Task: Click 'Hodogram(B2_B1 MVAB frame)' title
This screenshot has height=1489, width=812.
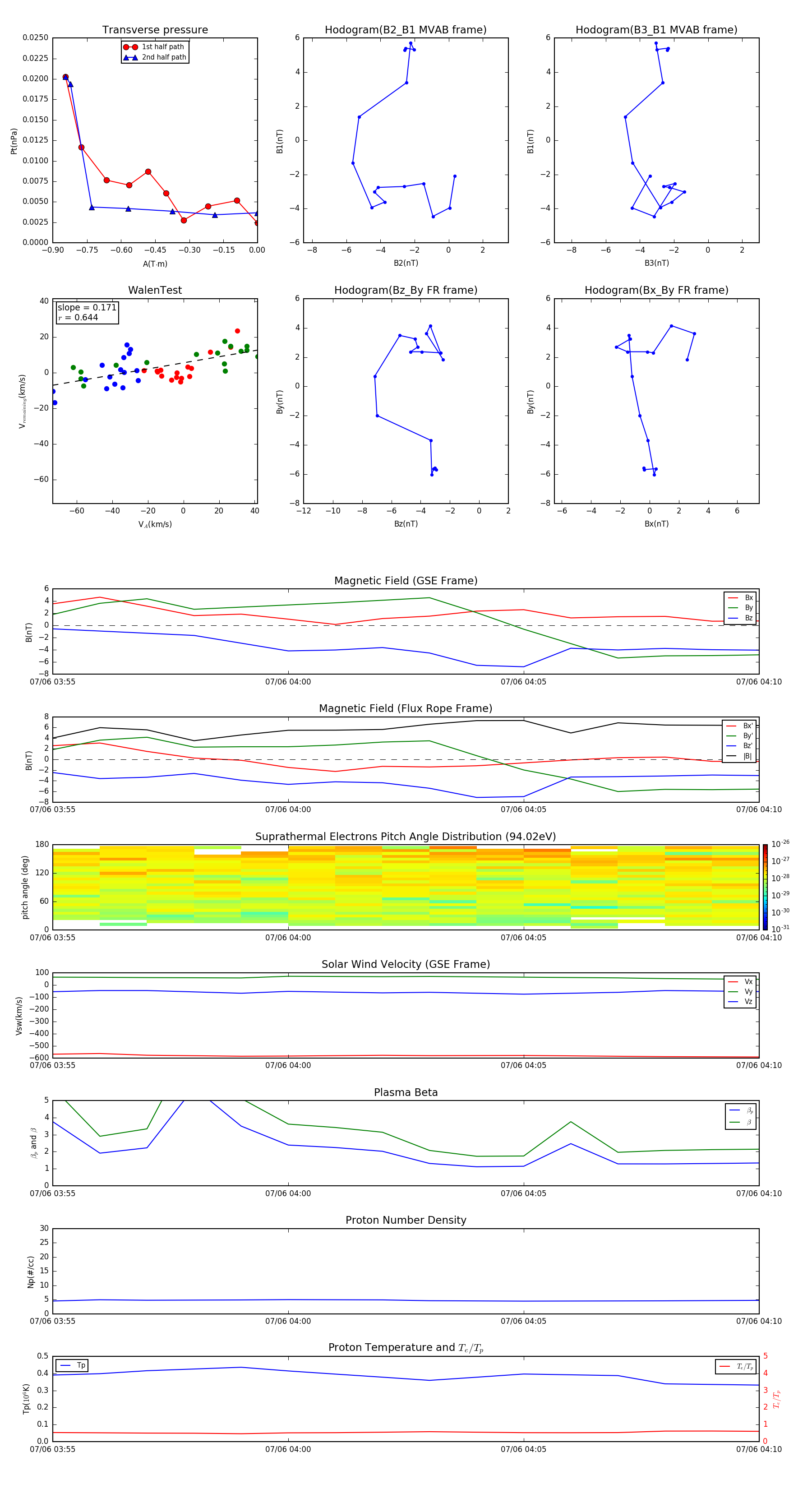Action: pyautogui.click(x=406, y=30)
